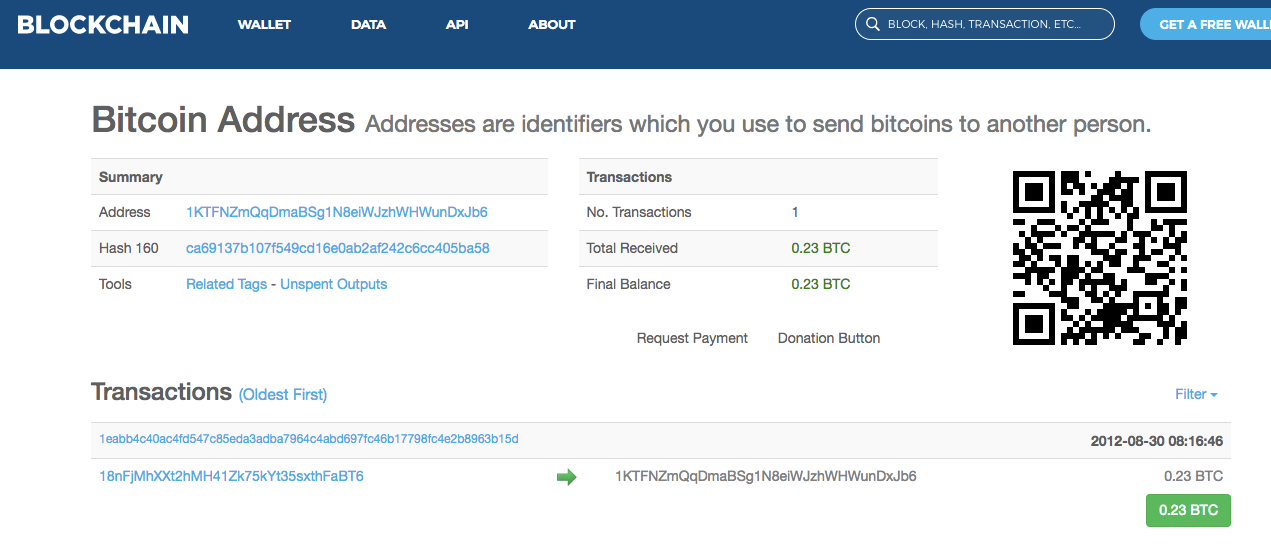Open the Hash 160 link

(x=338, y=248)
